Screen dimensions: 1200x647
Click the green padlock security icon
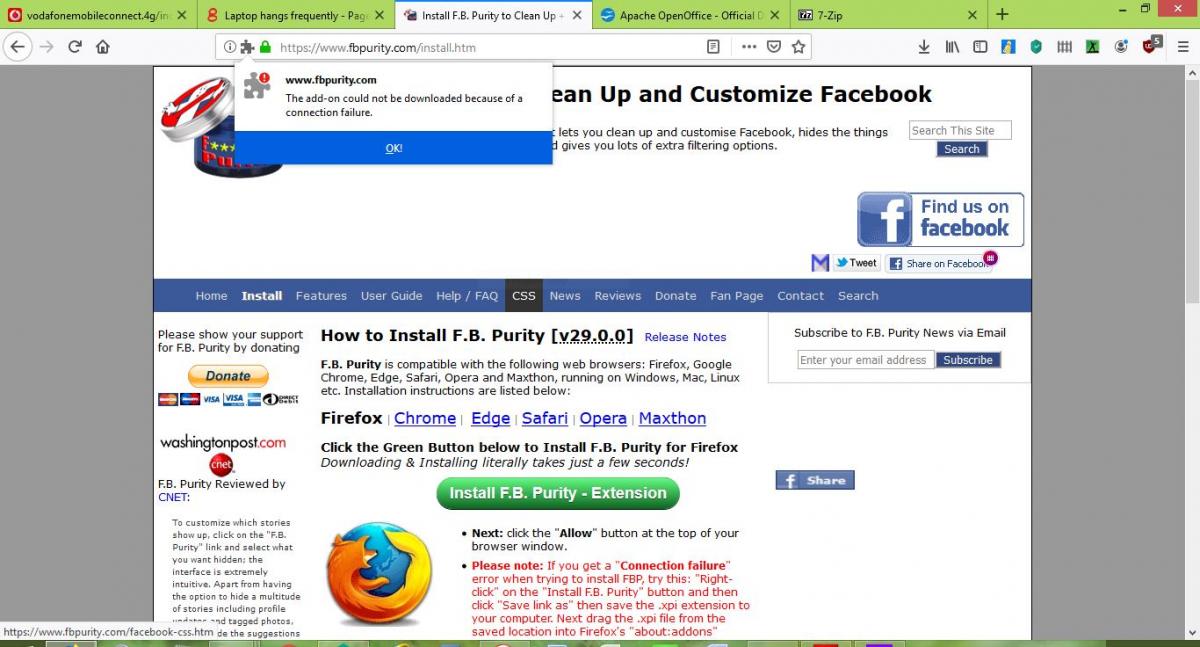pyautogui.click(x=265, y=47)
